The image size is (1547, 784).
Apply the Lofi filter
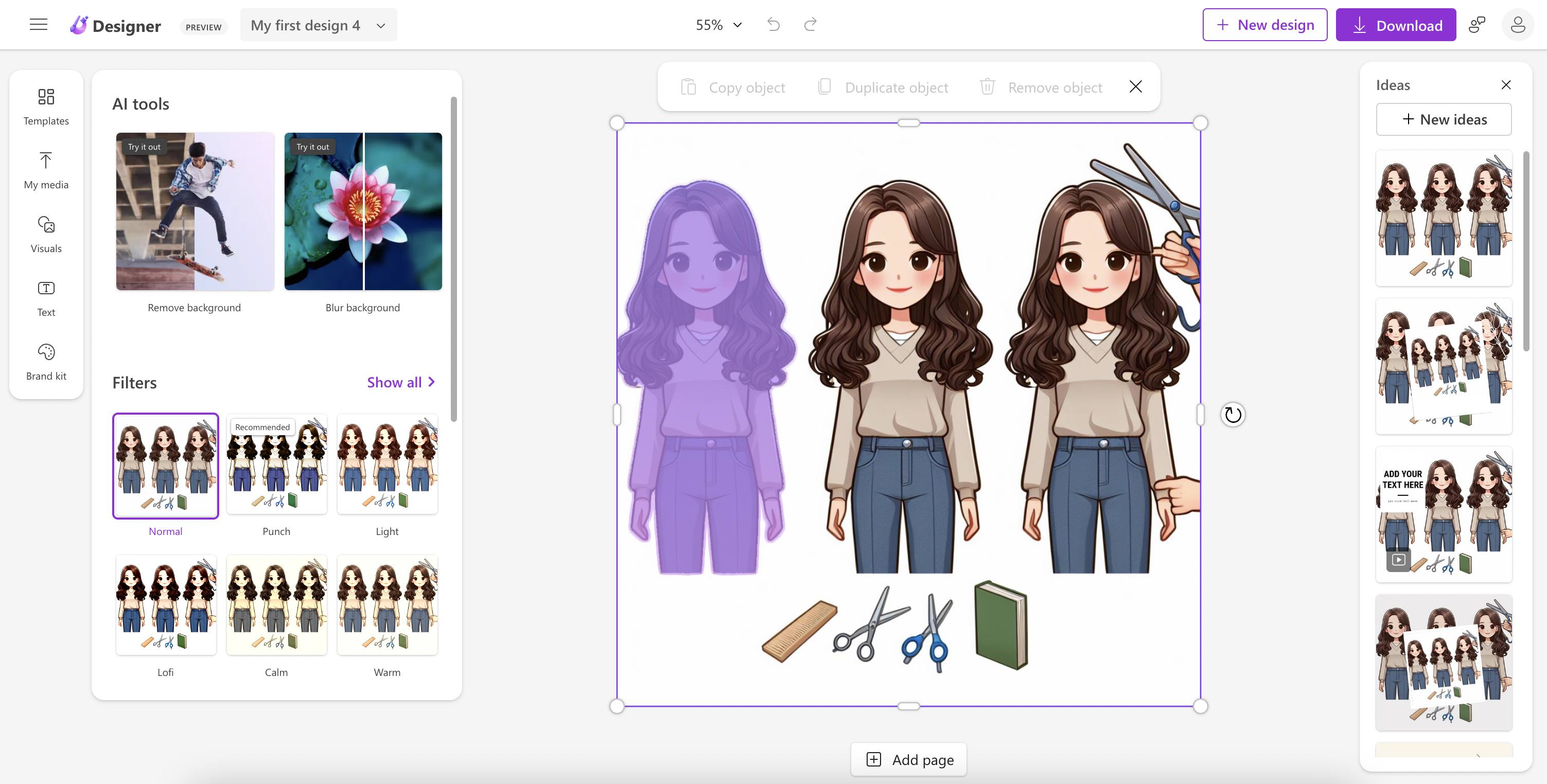[x=166, y=605]
